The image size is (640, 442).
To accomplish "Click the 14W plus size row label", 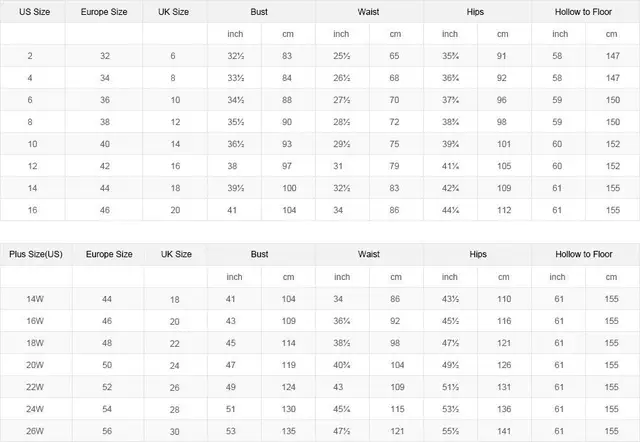I will tap(35, 299).
